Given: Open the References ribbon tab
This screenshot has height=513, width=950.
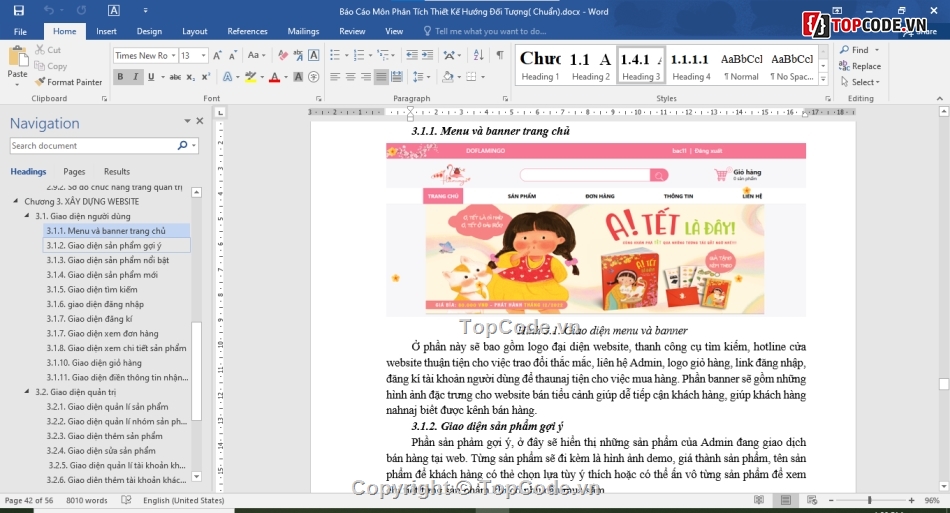Looking at the screenshot, I should point(247,31).
